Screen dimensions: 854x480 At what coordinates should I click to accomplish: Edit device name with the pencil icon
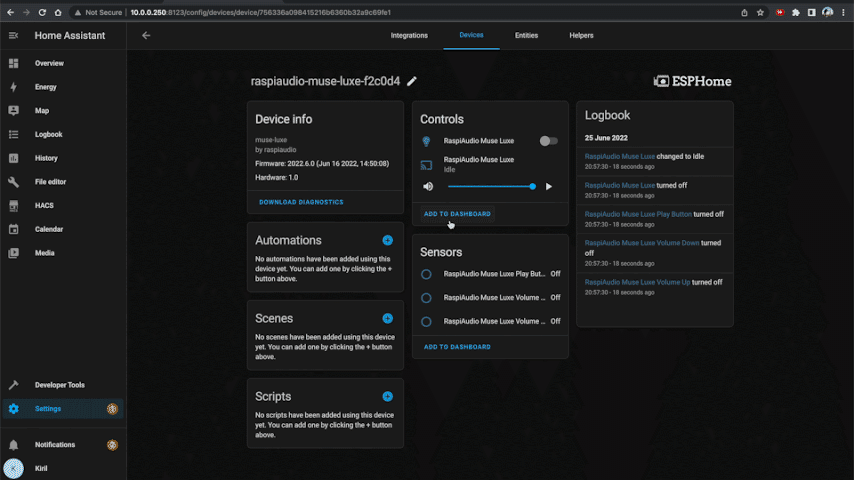[412, 81]
